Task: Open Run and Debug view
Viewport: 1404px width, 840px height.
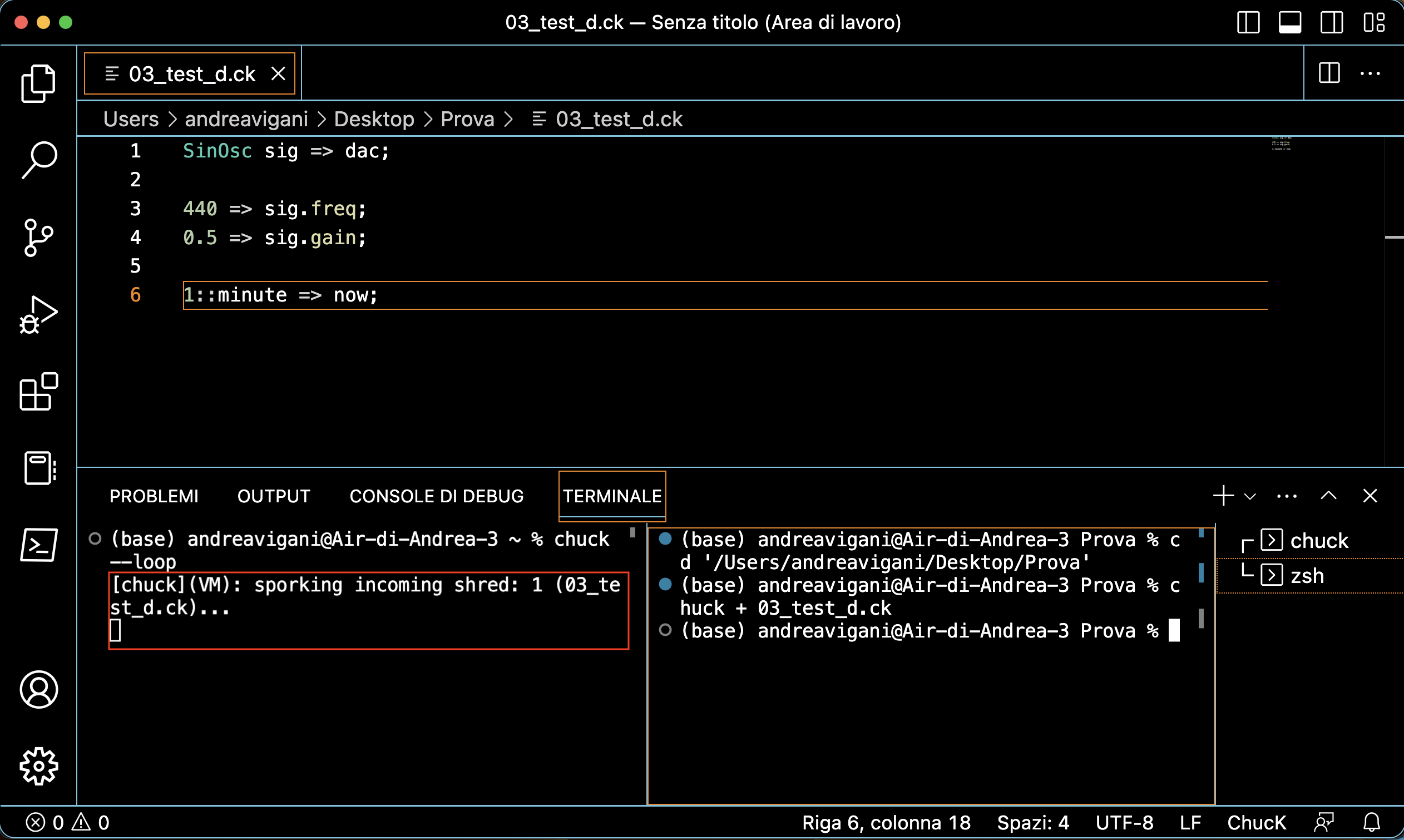Action: point(38,314)
